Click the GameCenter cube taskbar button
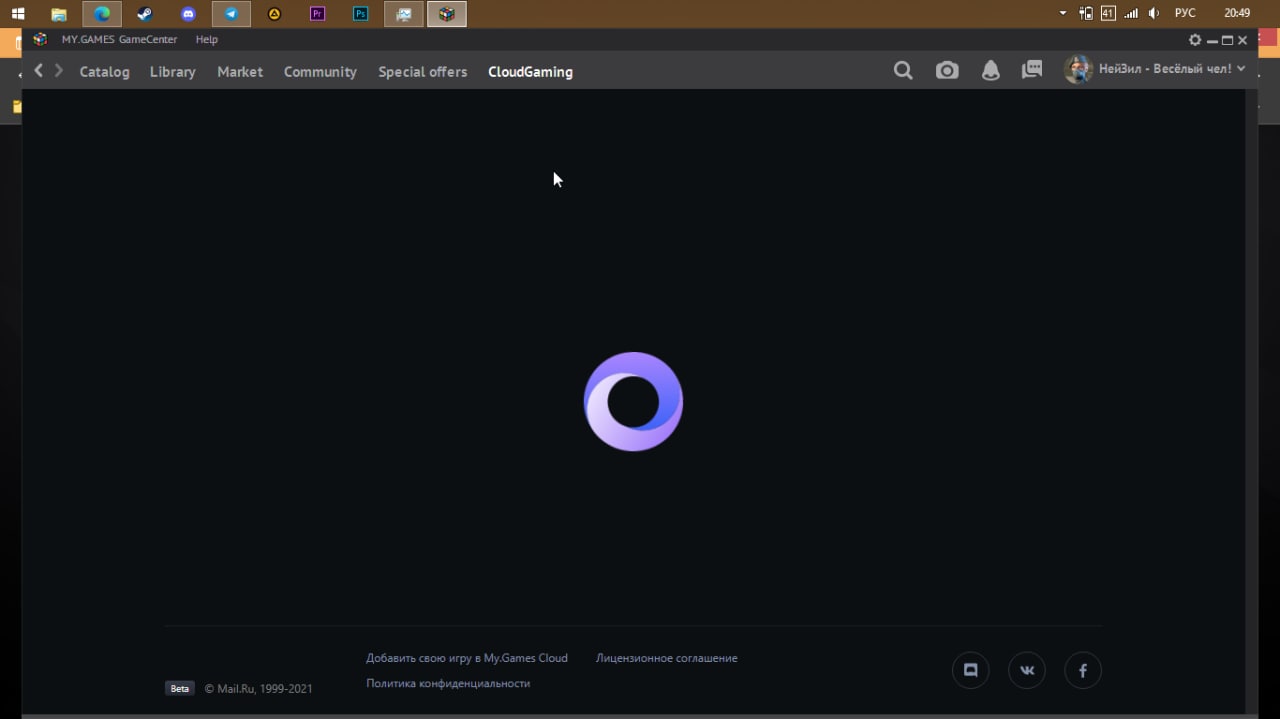The height and width of the screenshot is (719, 1280). (x=446, y=14)
